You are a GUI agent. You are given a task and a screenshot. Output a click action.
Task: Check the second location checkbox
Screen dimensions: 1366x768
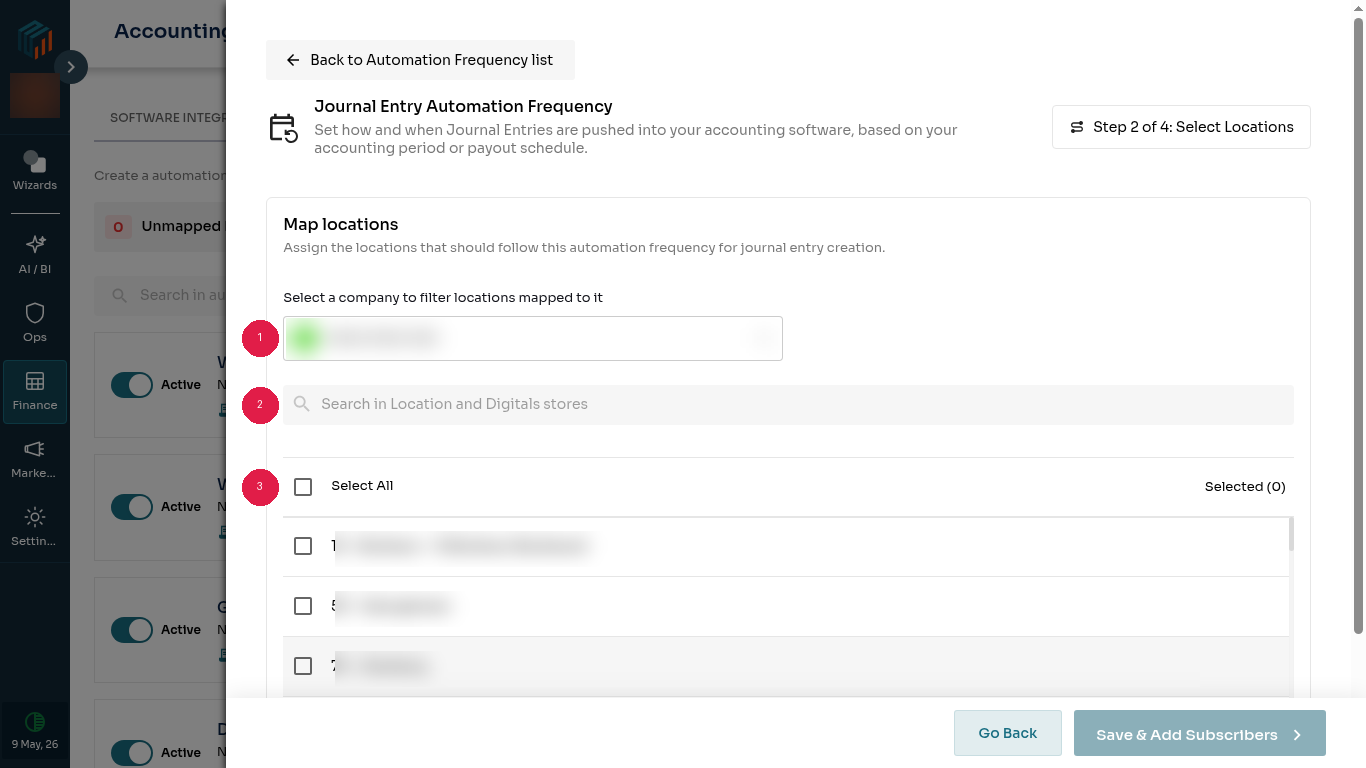[303, 606]
